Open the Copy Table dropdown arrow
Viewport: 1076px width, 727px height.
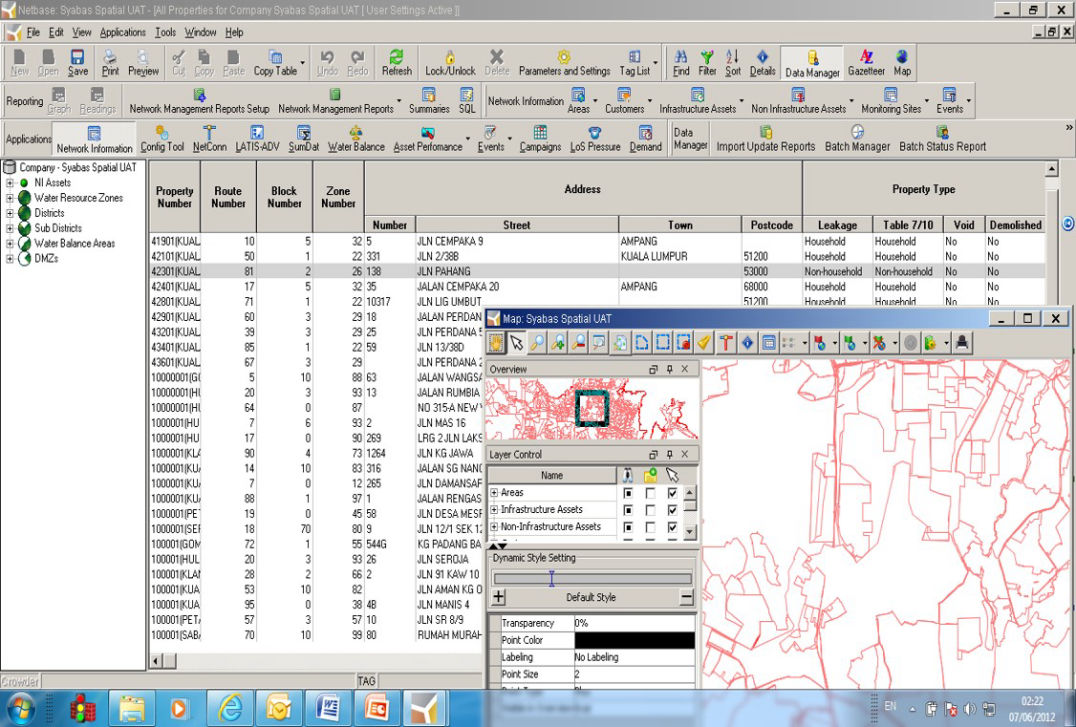pos(303,63)
